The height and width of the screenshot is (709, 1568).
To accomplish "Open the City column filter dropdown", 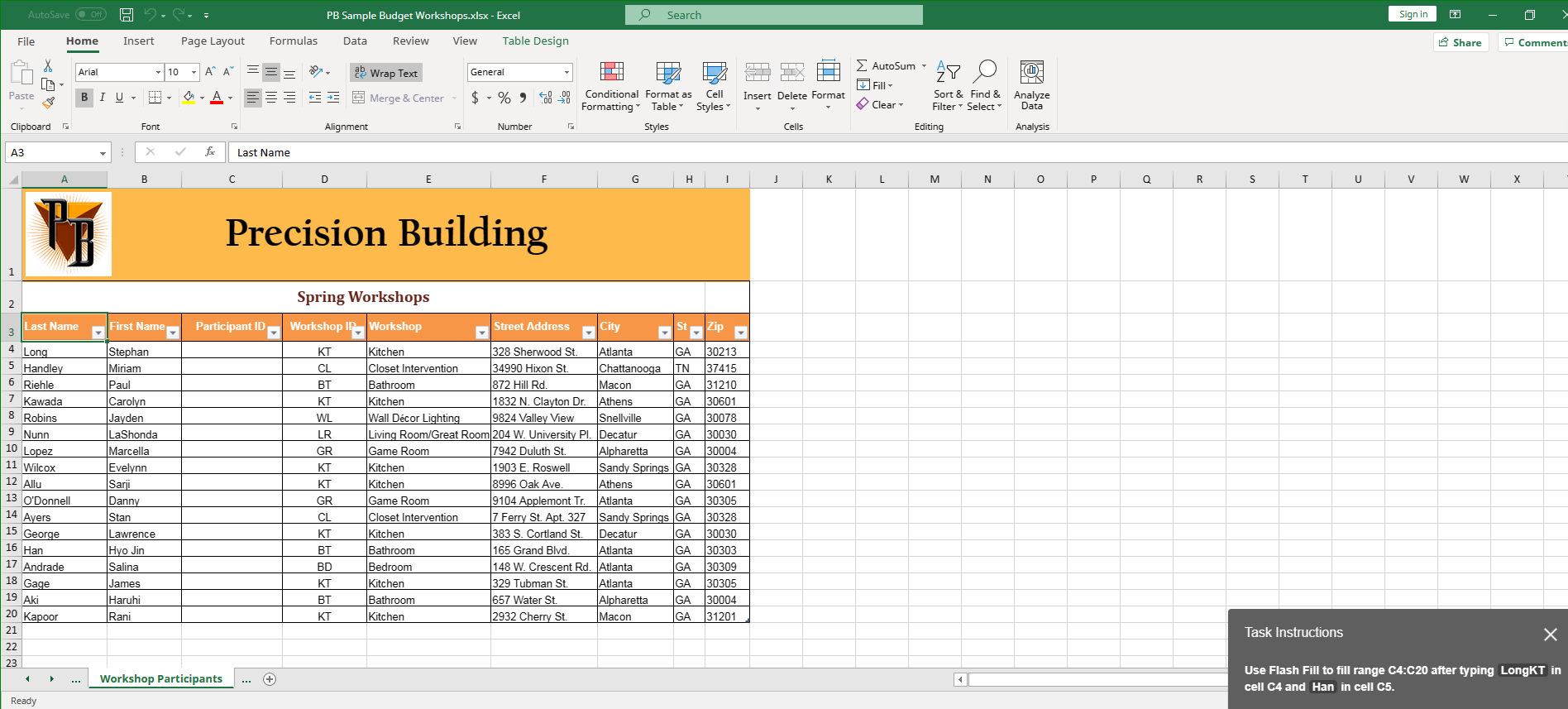I will pyautogui.click(x=665, y=333).
